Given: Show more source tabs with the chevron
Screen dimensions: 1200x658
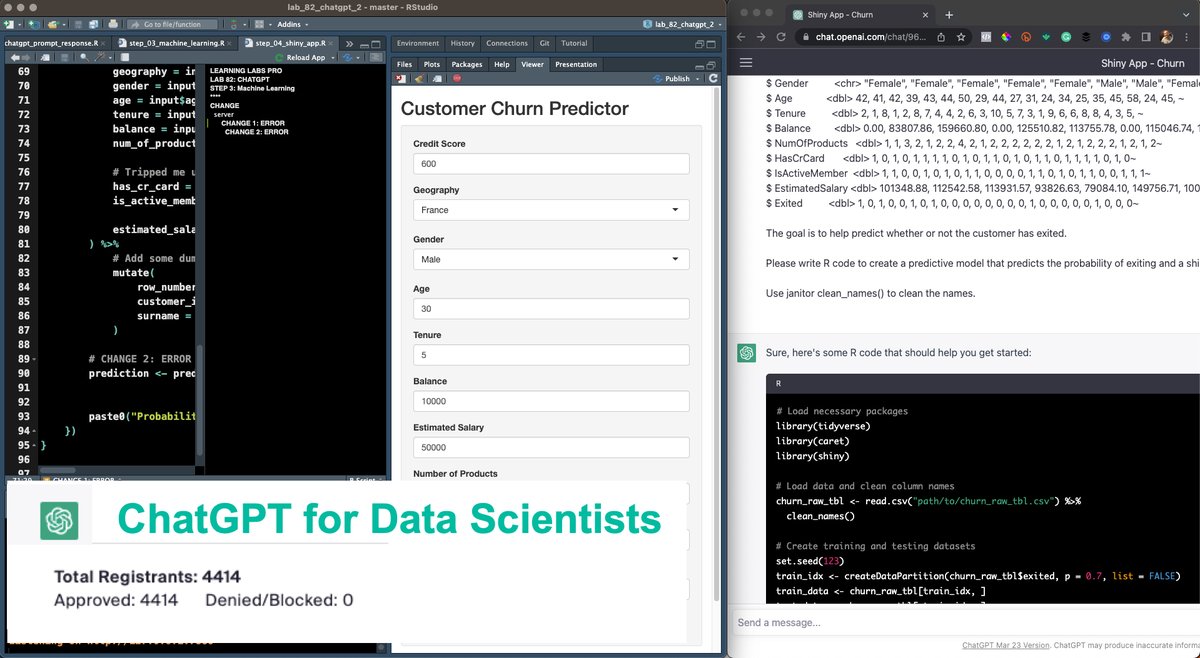Looking at the screenshot, I should [x=348, y=43].
